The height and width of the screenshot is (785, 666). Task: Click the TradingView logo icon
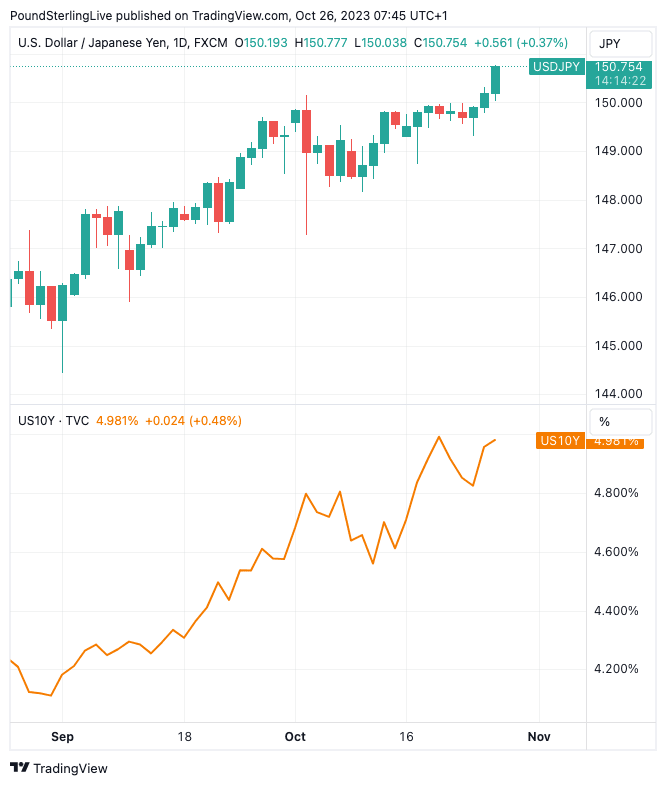[19, 768]
